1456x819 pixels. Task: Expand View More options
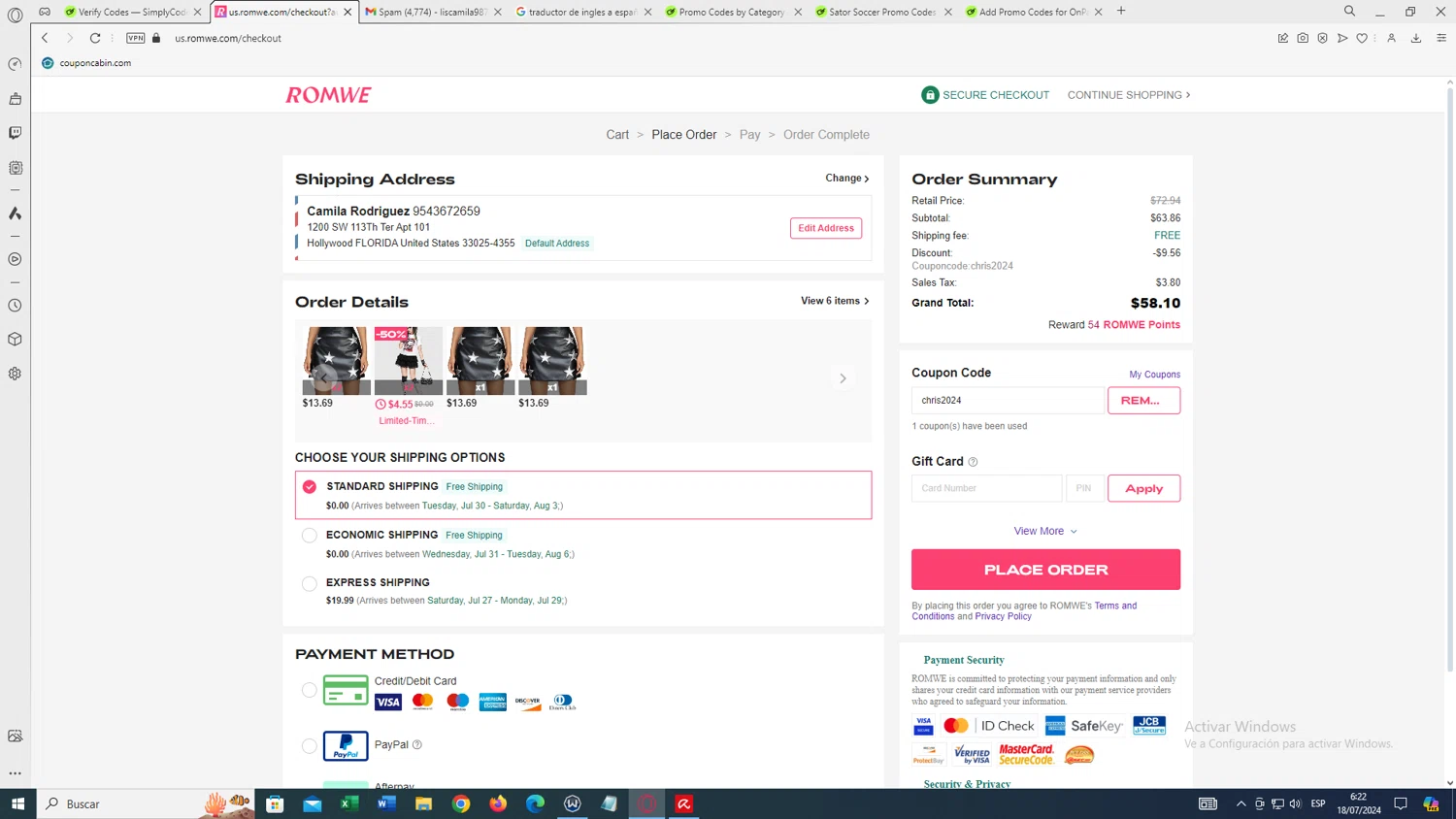[x=1045, y=531]
